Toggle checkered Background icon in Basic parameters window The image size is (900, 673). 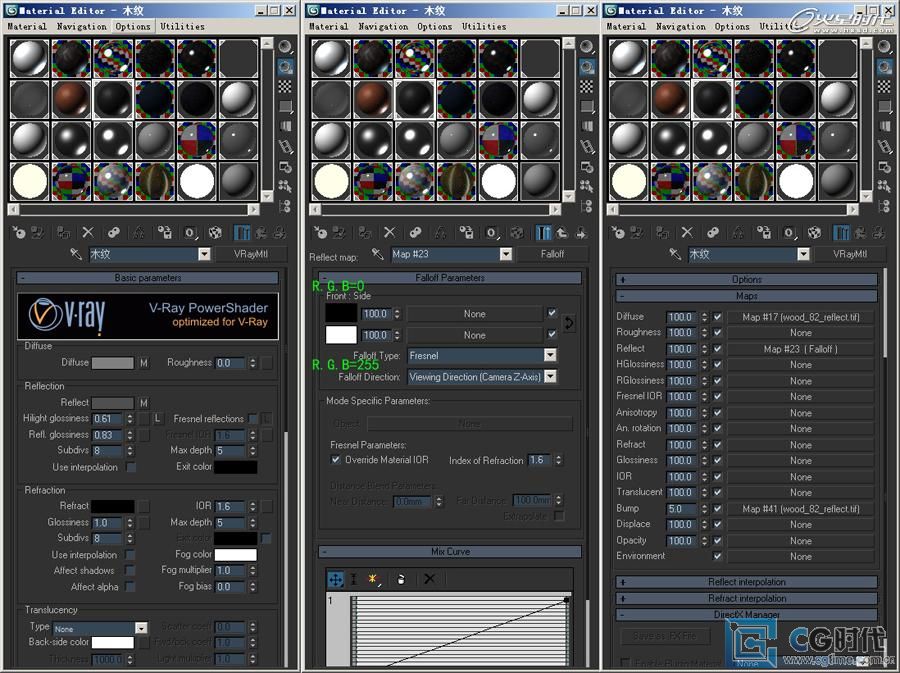[x=285, y=86]
